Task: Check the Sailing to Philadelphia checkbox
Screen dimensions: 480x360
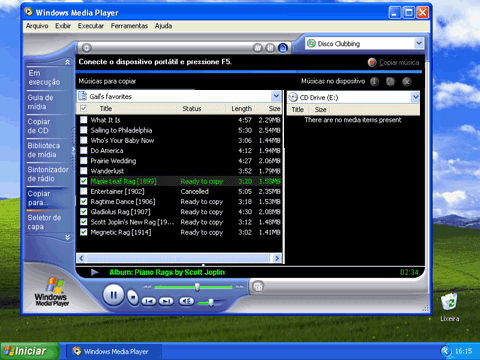Action: click(x=84, y=130)
